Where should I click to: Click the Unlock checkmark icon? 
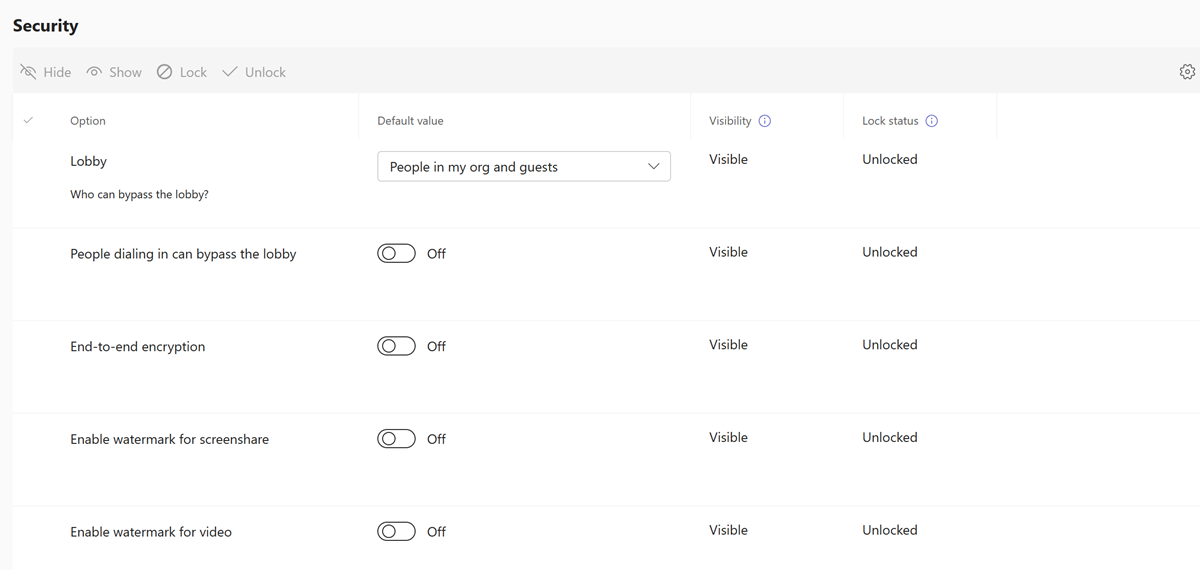point(230,72)
